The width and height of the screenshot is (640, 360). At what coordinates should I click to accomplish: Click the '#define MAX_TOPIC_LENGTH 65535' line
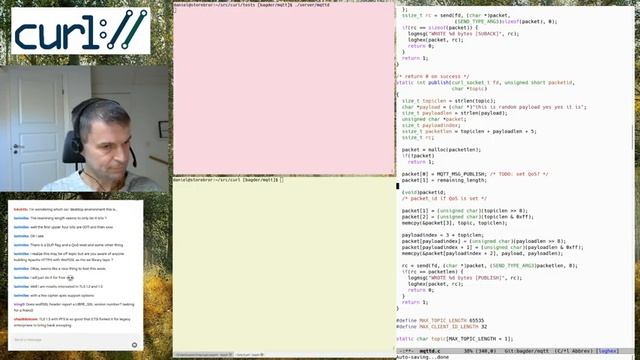(x=440, y=320)
